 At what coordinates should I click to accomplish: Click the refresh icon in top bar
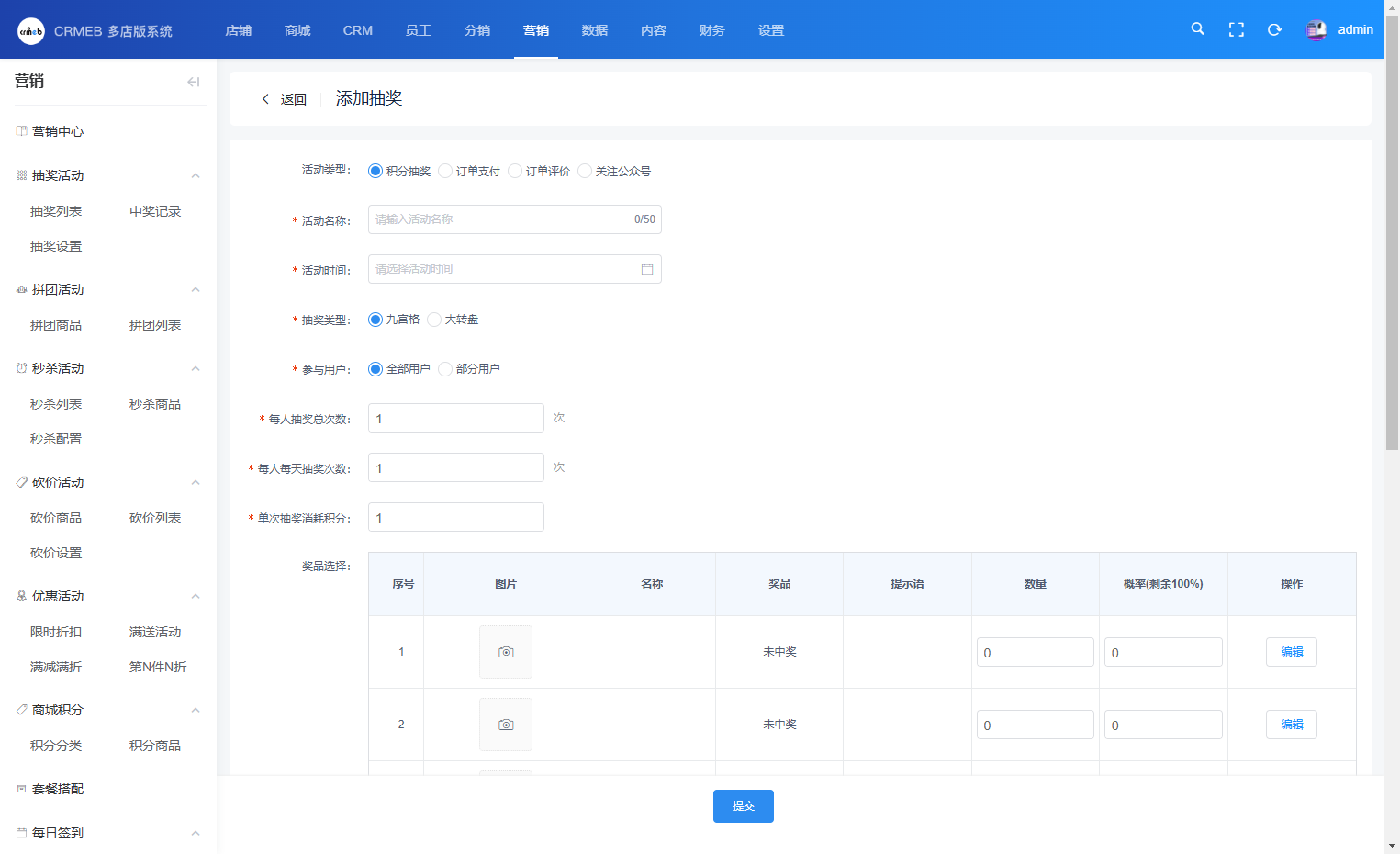coord(1274,29)
